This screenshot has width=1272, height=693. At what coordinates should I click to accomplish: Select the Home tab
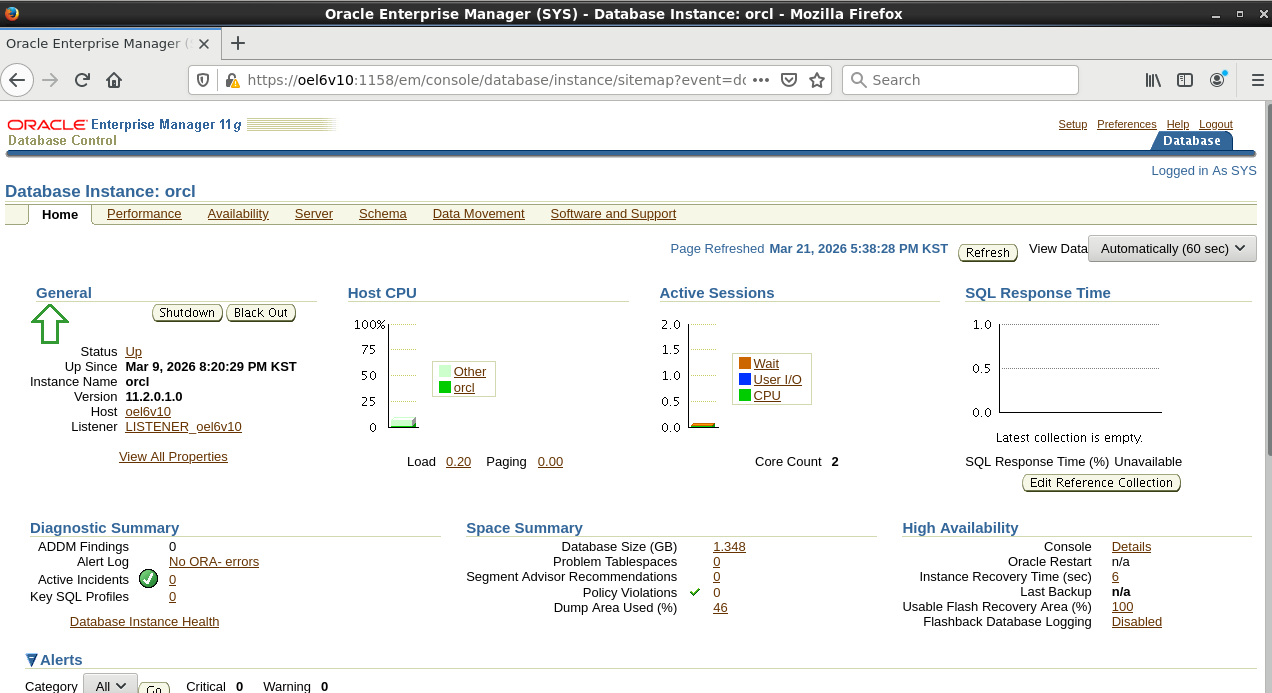click(60, 215)
